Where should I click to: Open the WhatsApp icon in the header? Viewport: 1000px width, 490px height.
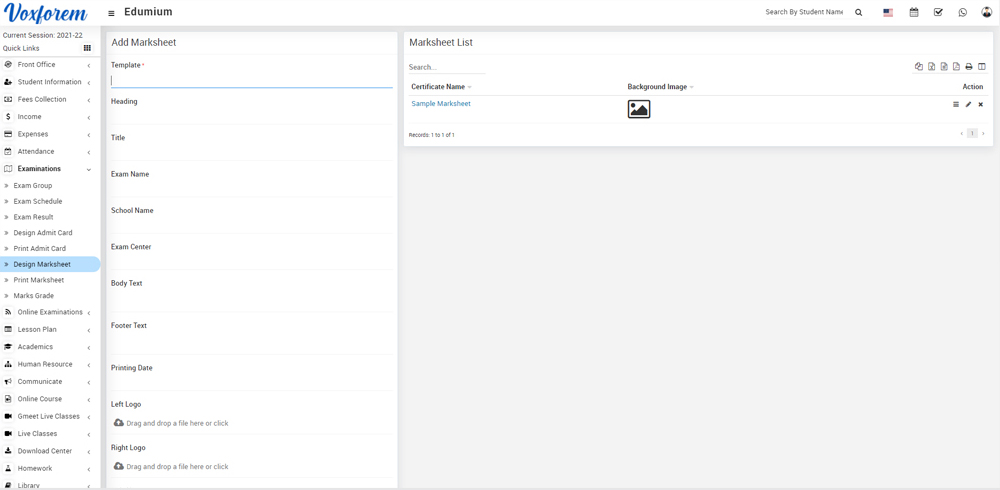click(x=962, y=13)
